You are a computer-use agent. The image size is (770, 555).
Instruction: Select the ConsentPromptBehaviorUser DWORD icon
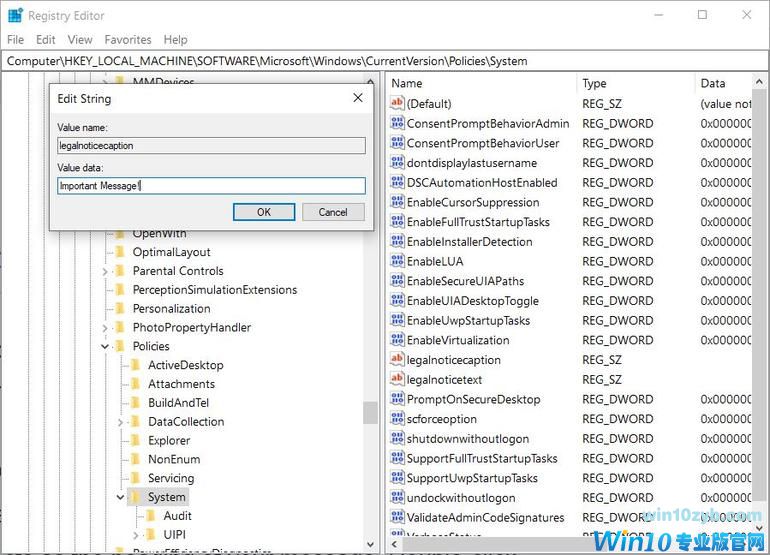click(x=397, y=142)
